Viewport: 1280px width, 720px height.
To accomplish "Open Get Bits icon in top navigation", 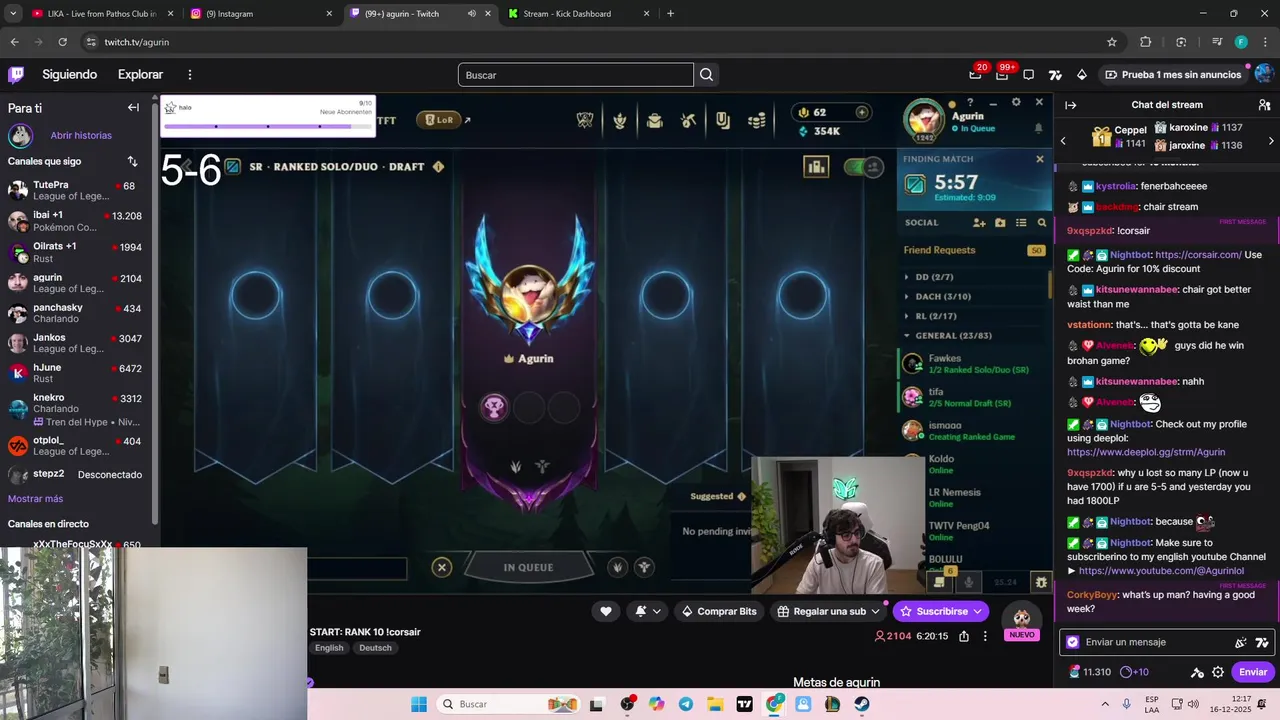I will [x=1081, y=74].
